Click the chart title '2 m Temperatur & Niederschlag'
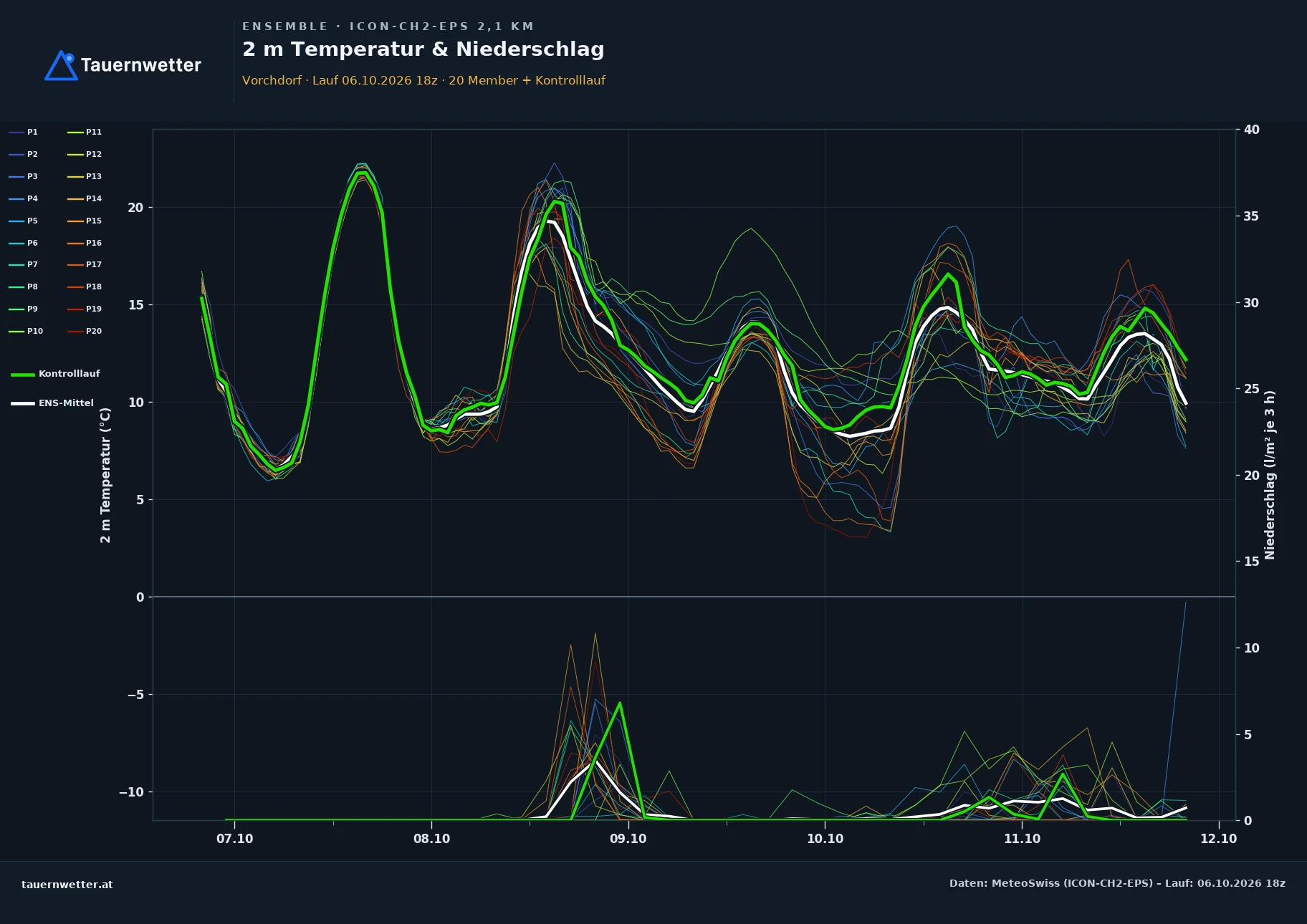 [x=423, y=49]
